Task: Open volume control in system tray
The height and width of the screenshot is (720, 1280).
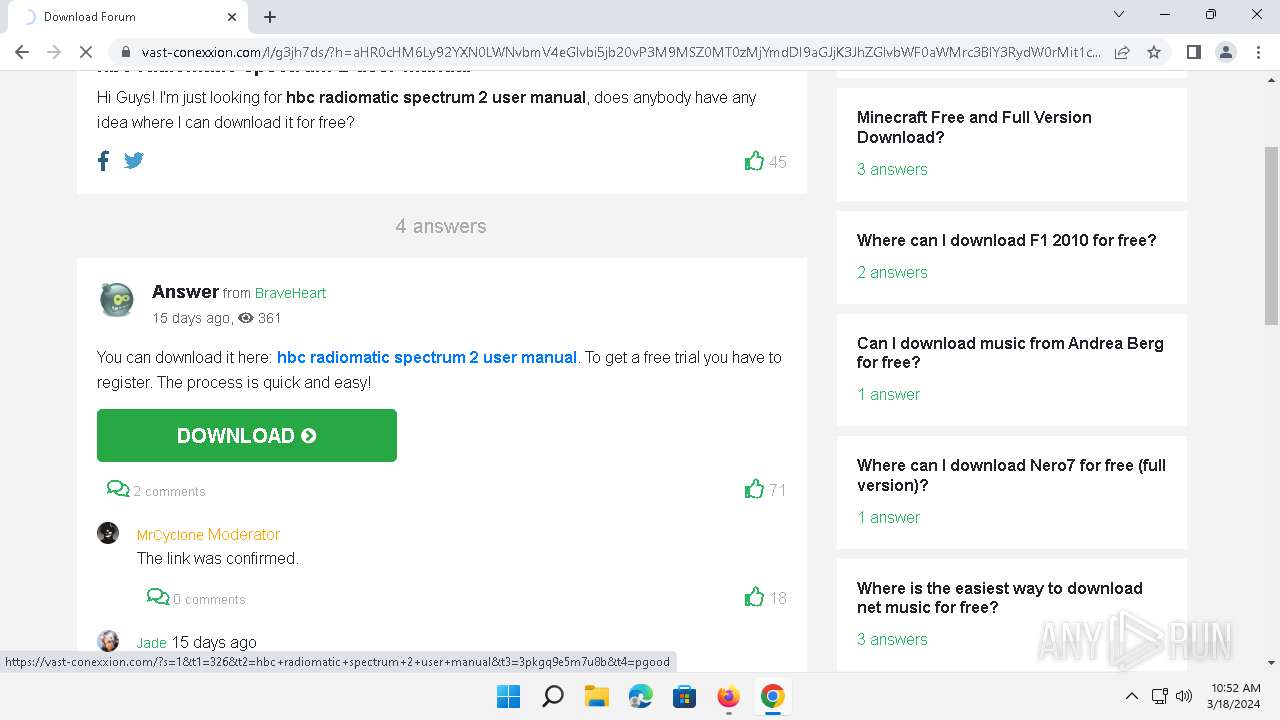Action: [x=1184, y=696]
